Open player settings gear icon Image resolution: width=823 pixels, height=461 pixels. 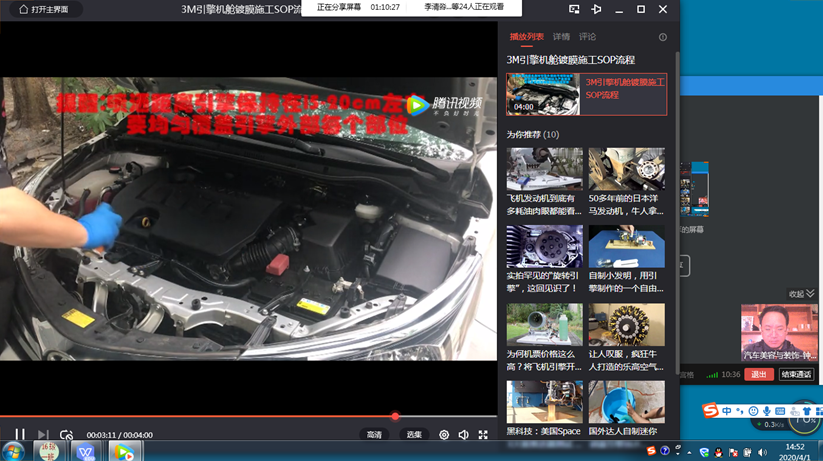pos(444,435)
